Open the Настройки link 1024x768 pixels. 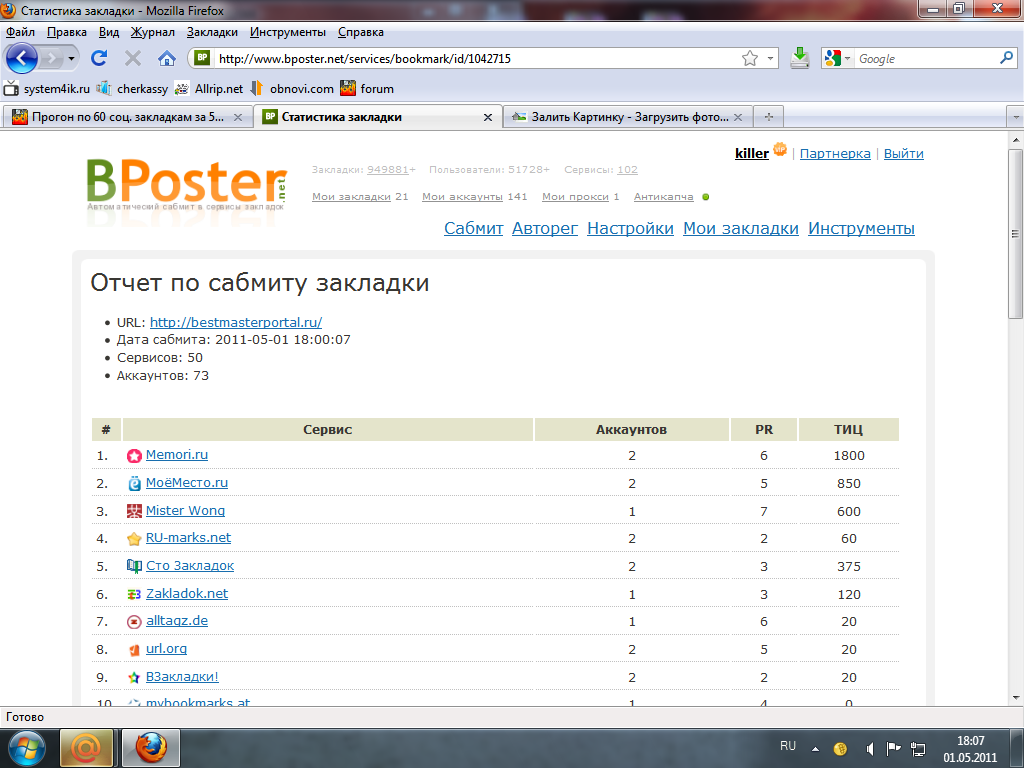[630, 229]
